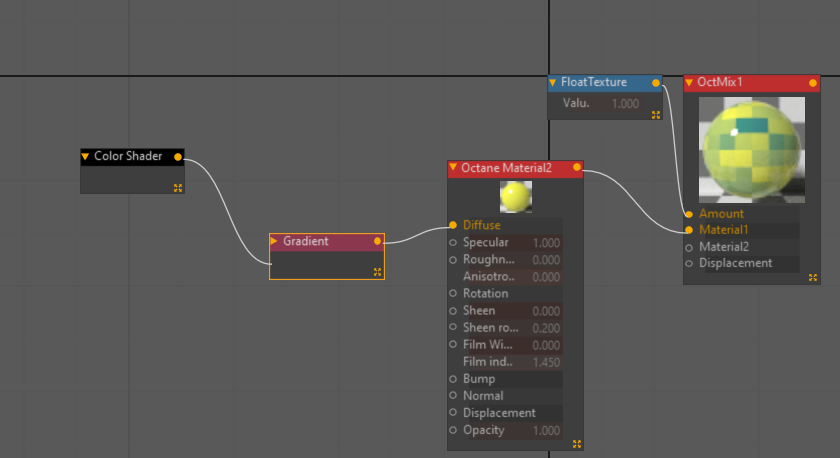The height and width of the screenshot is (458, 840).
Task: Click the Sheen input port
Action: tap(453, 311)
